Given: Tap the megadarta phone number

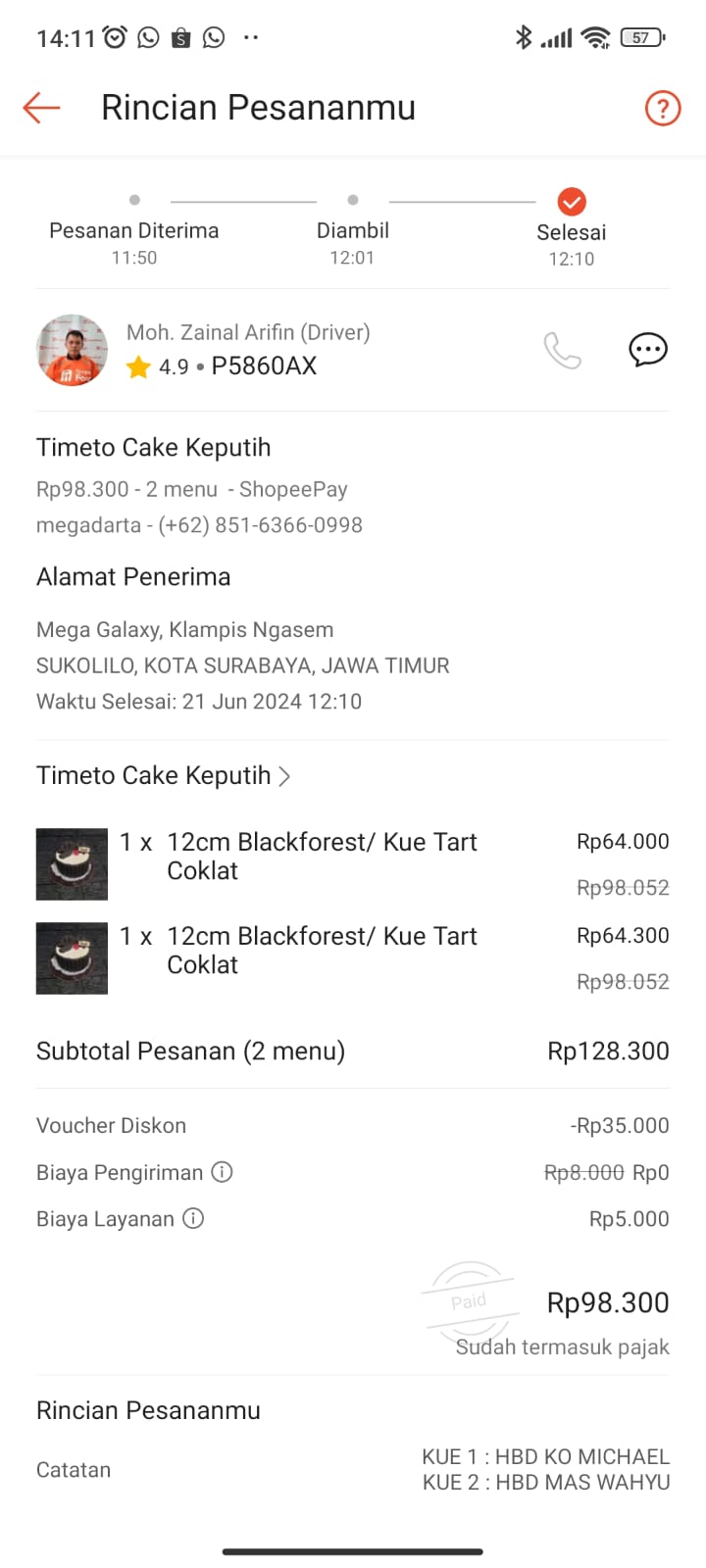Looking at the screenshot, I should point(260,525).
